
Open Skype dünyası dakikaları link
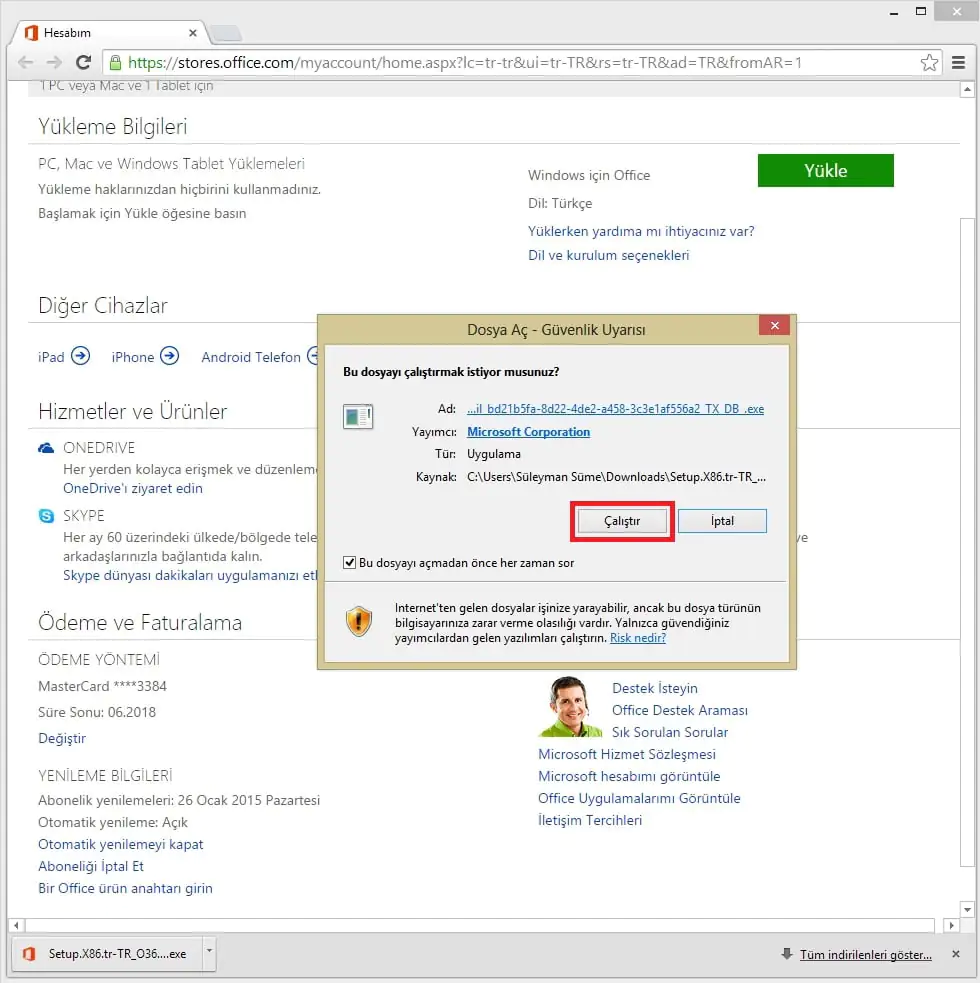tap(190, 576)
